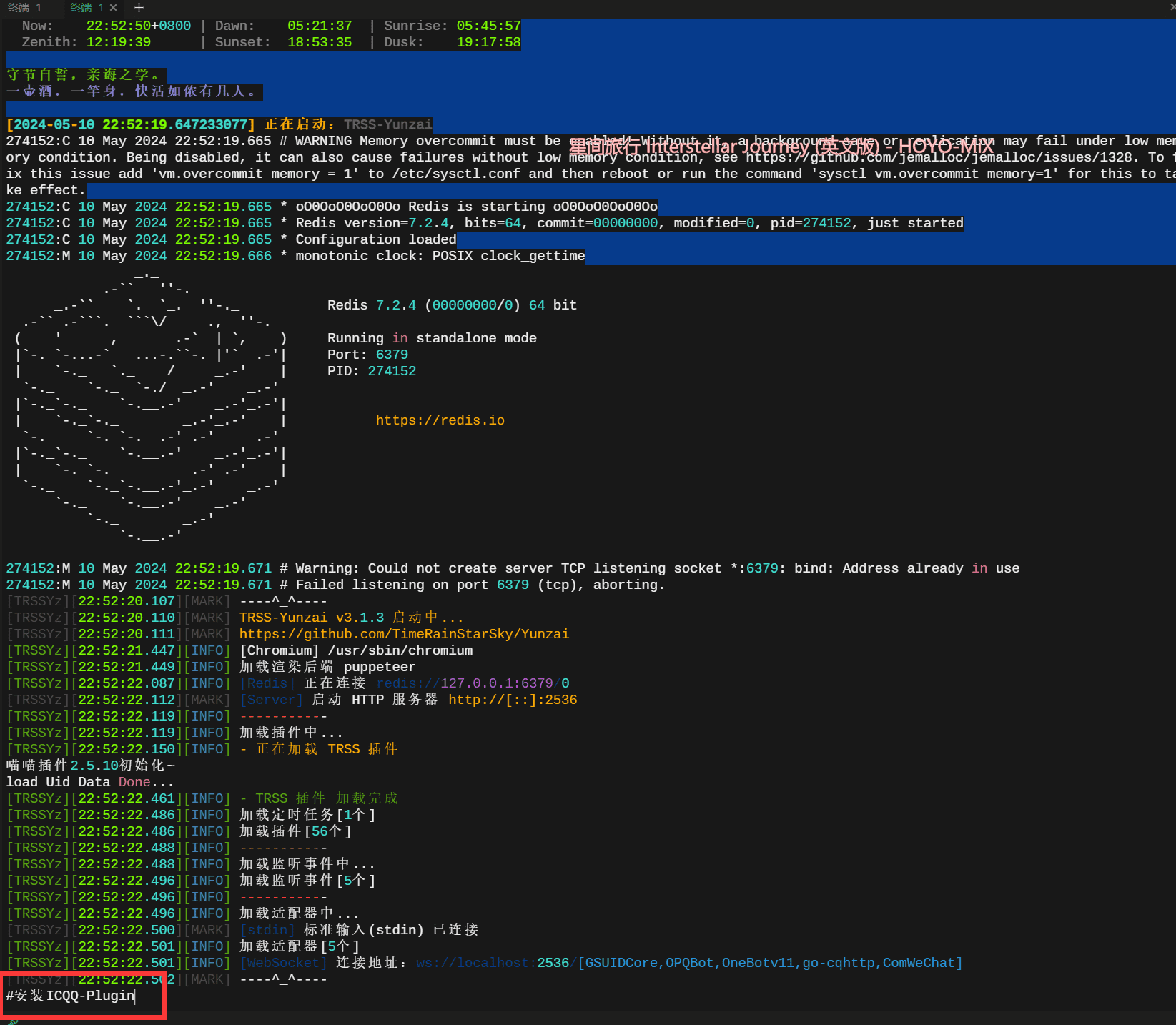
Task: Open the TimeRainStarSky/Yunzai GitHub link
Action: [404, 634]
